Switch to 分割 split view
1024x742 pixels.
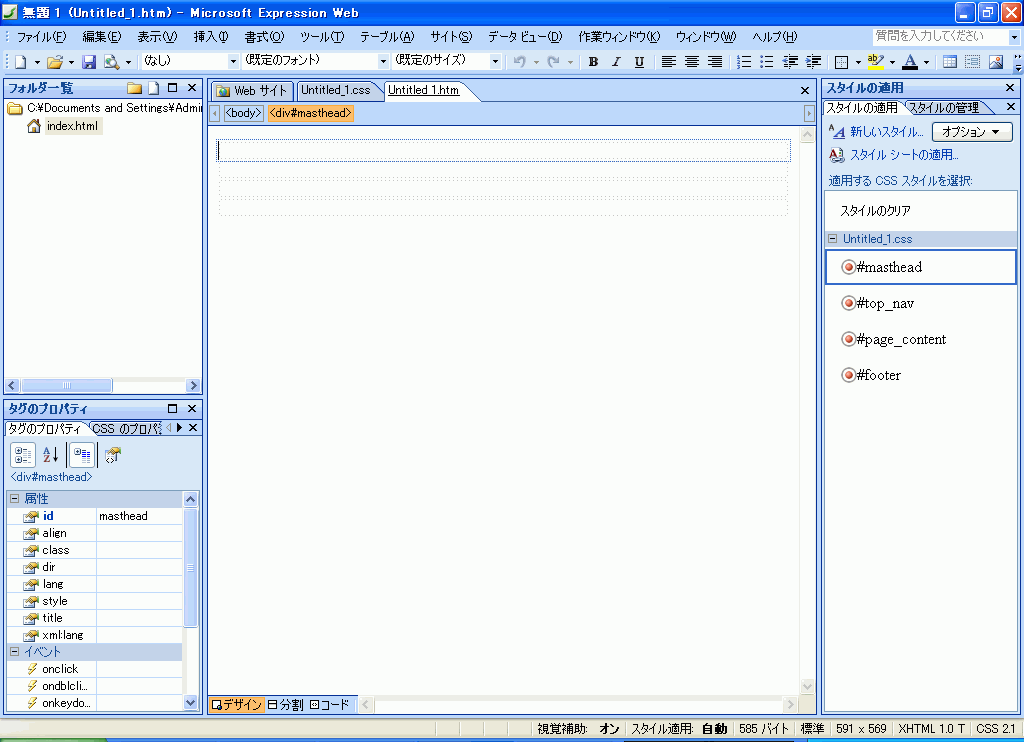[285, 705]
